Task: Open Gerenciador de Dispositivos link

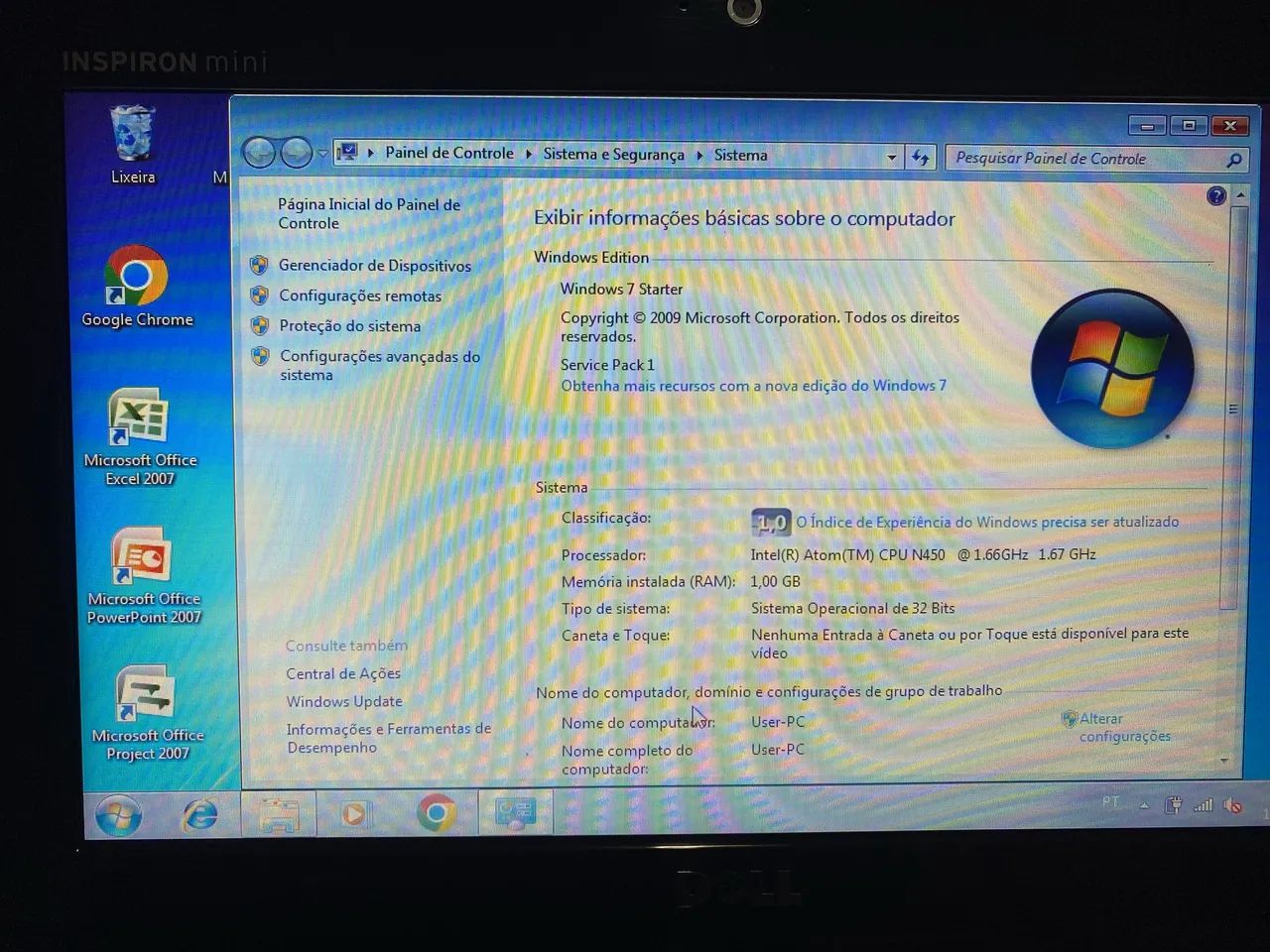Action: coord(375,265)
